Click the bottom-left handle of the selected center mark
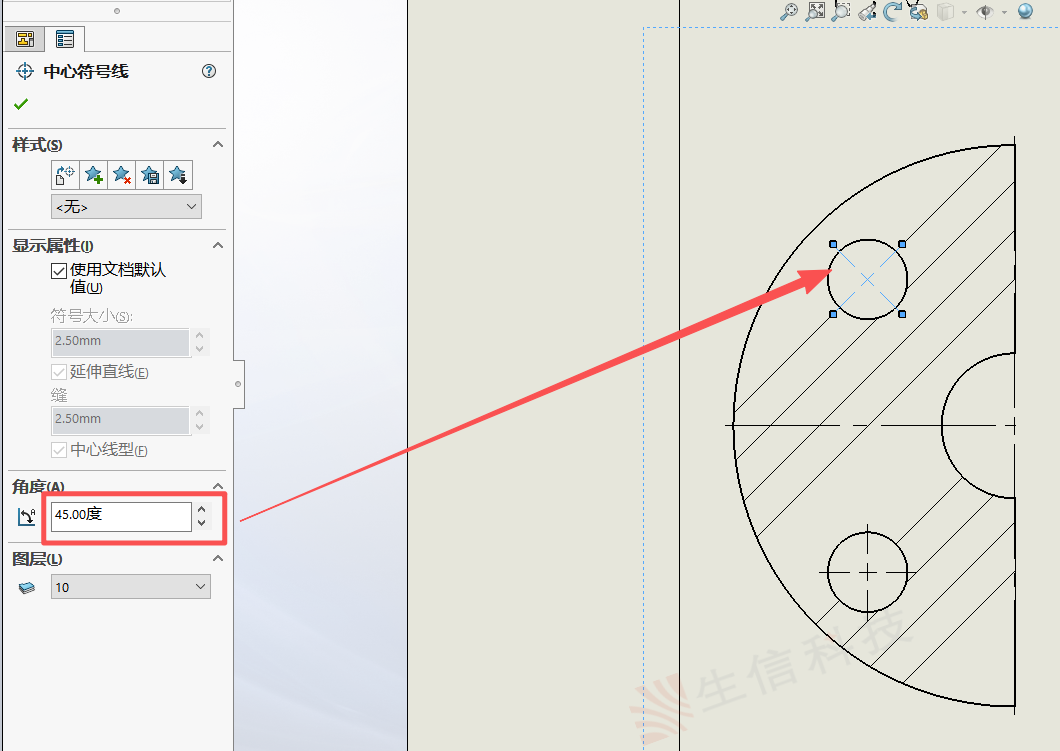The height and width of the screenshot is (751, 1060). [833, 314]
